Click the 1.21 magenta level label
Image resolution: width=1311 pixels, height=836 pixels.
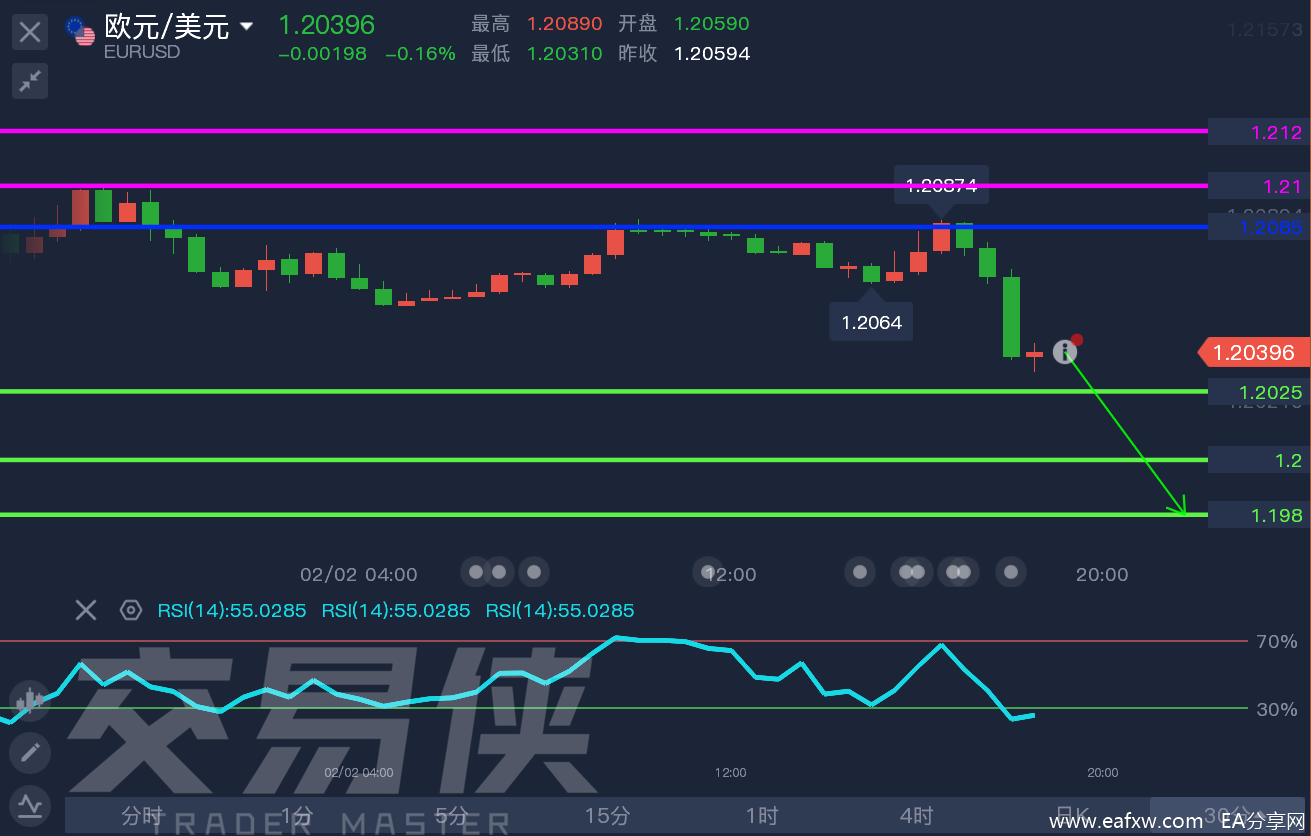pyautogui.click(x=1259, y=186)
